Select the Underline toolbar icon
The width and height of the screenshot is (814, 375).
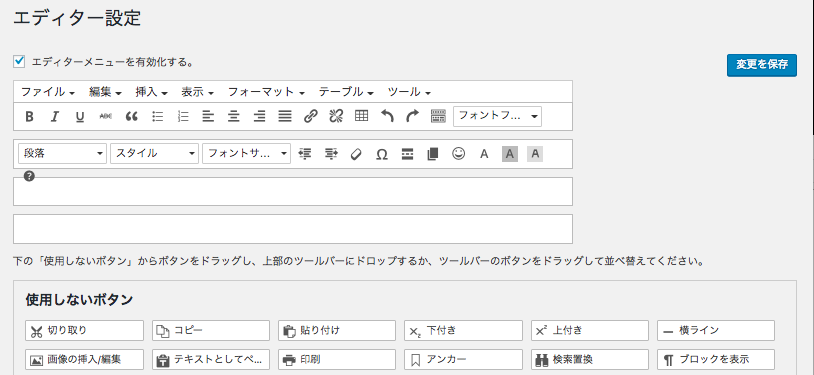(x=80, y=117)
